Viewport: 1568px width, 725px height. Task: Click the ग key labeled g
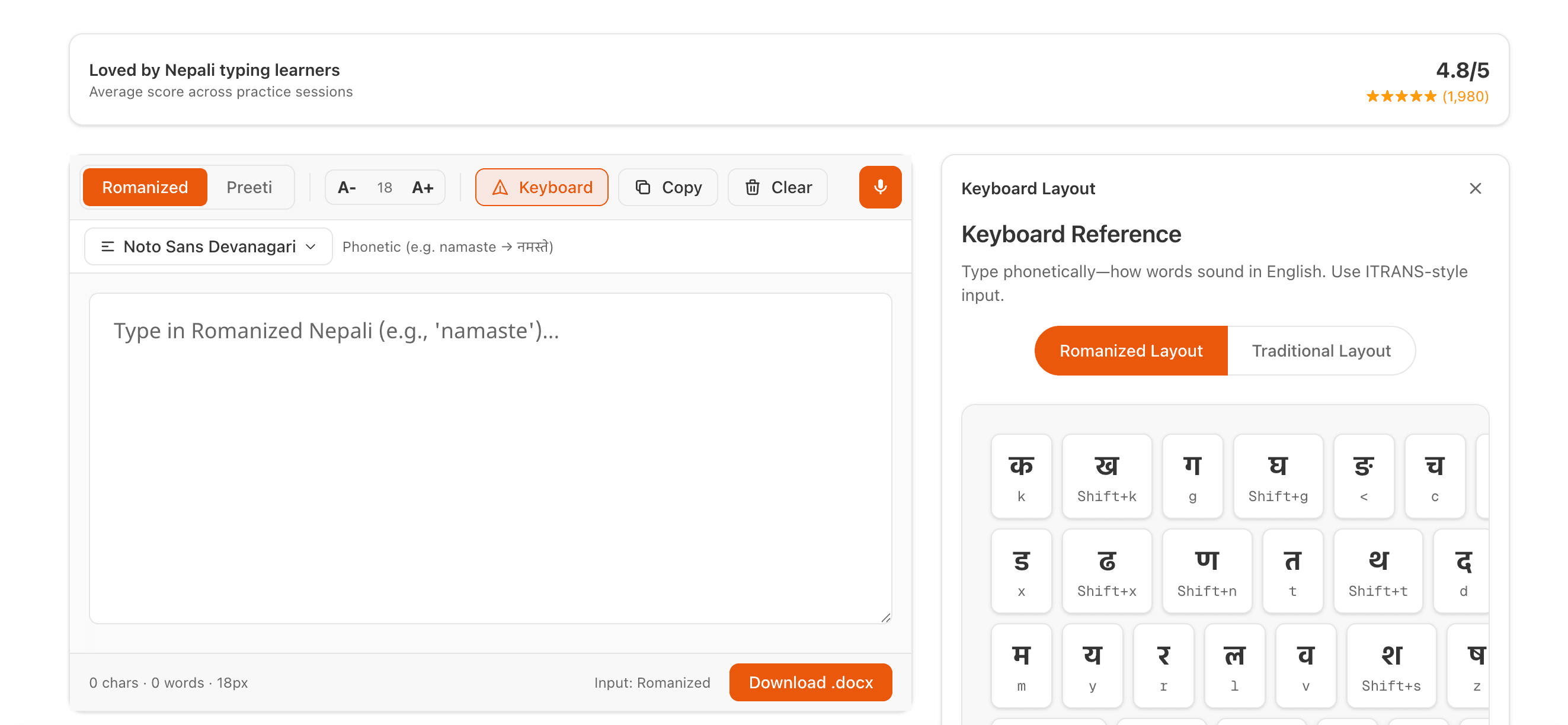(1192, 476)
